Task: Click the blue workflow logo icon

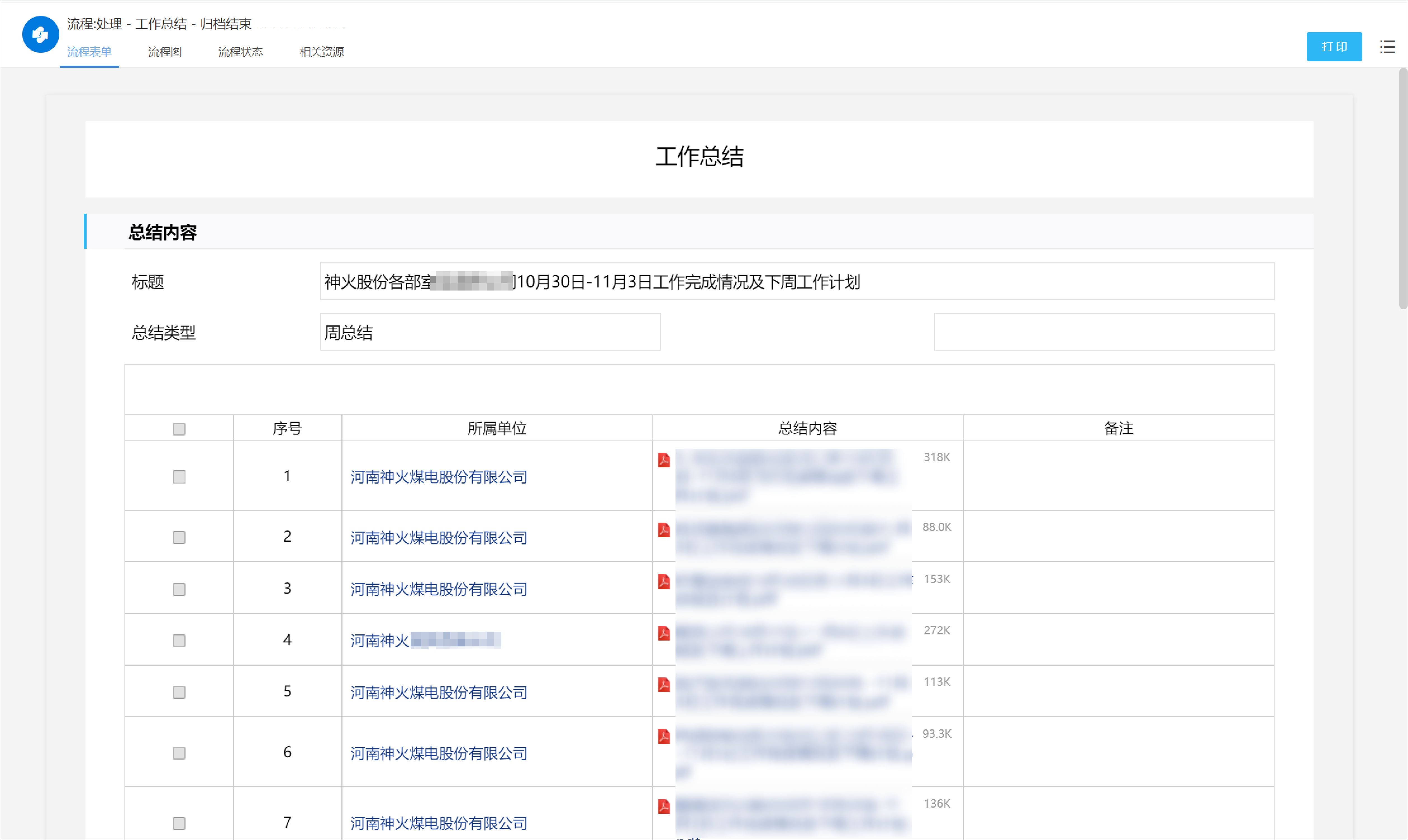Action: pyautogui.click(x=40, y=35)
